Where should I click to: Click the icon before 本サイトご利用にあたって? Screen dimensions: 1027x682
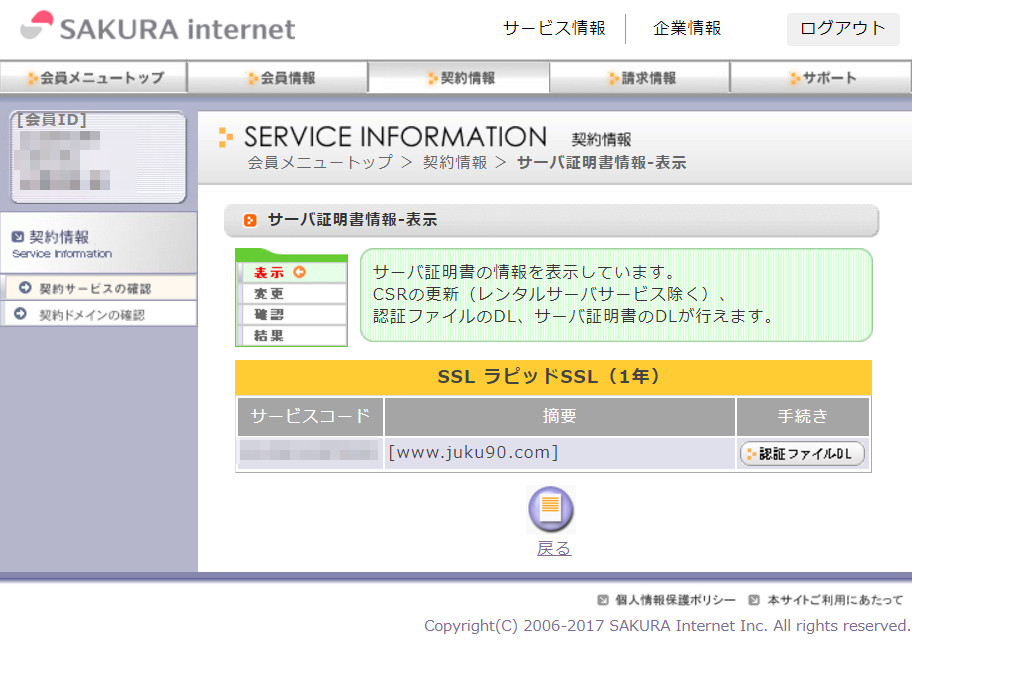coord(754,599)
